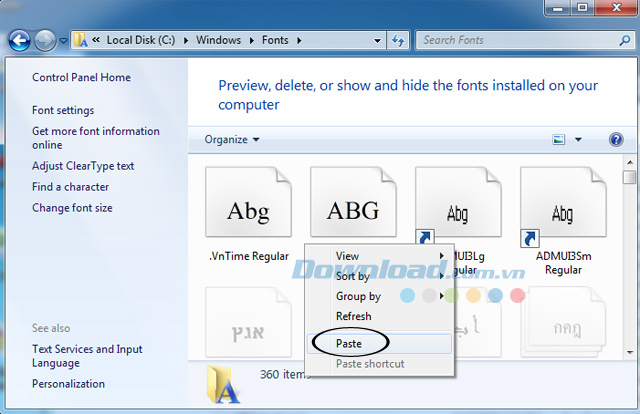This screenshot has width=640, height=414.
Task: Close the Fonts window
Action: coord(617,8)
